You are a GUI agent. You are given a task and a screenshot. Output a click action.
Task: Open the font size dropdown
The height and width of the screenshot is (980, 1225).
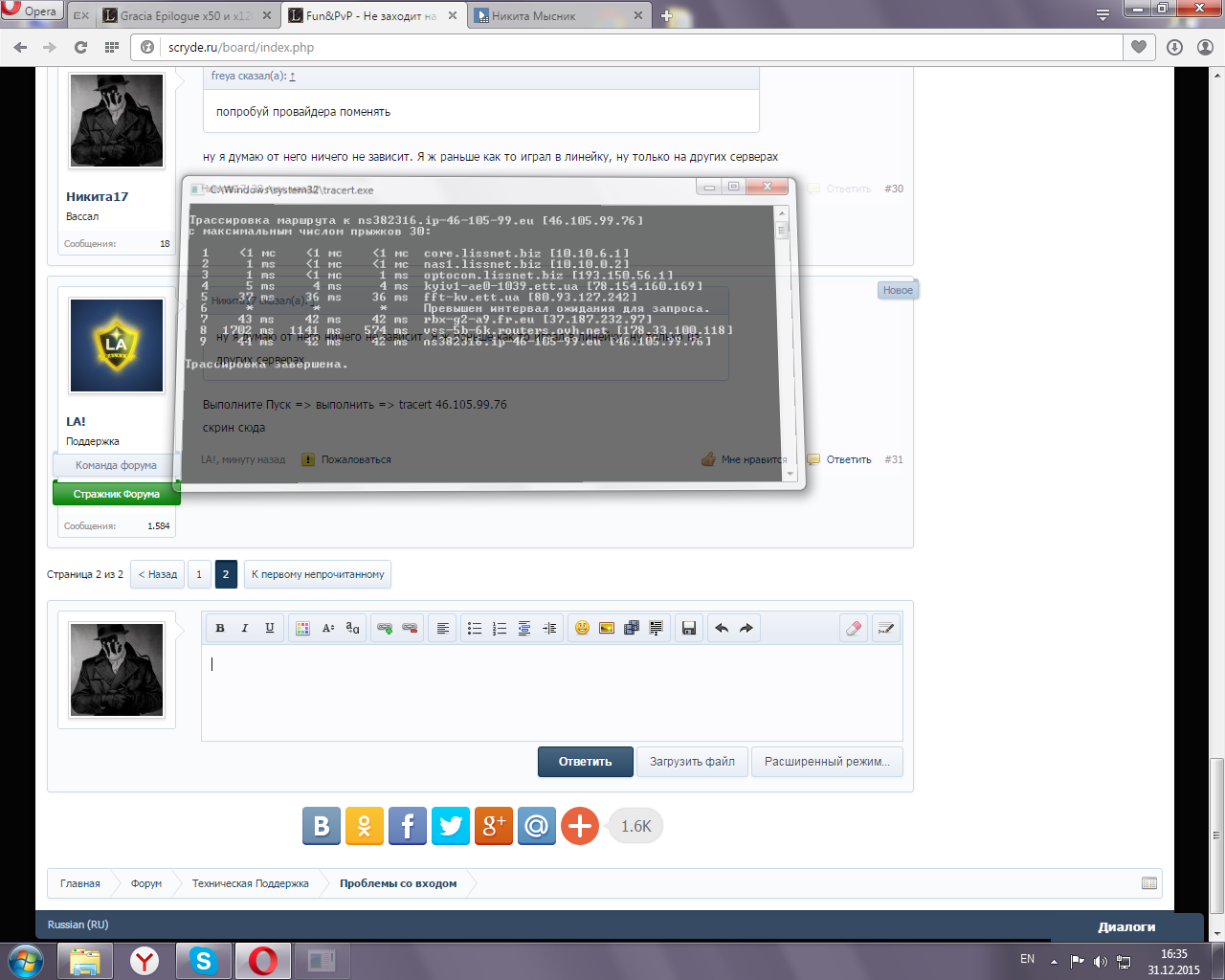coord(328,628)
